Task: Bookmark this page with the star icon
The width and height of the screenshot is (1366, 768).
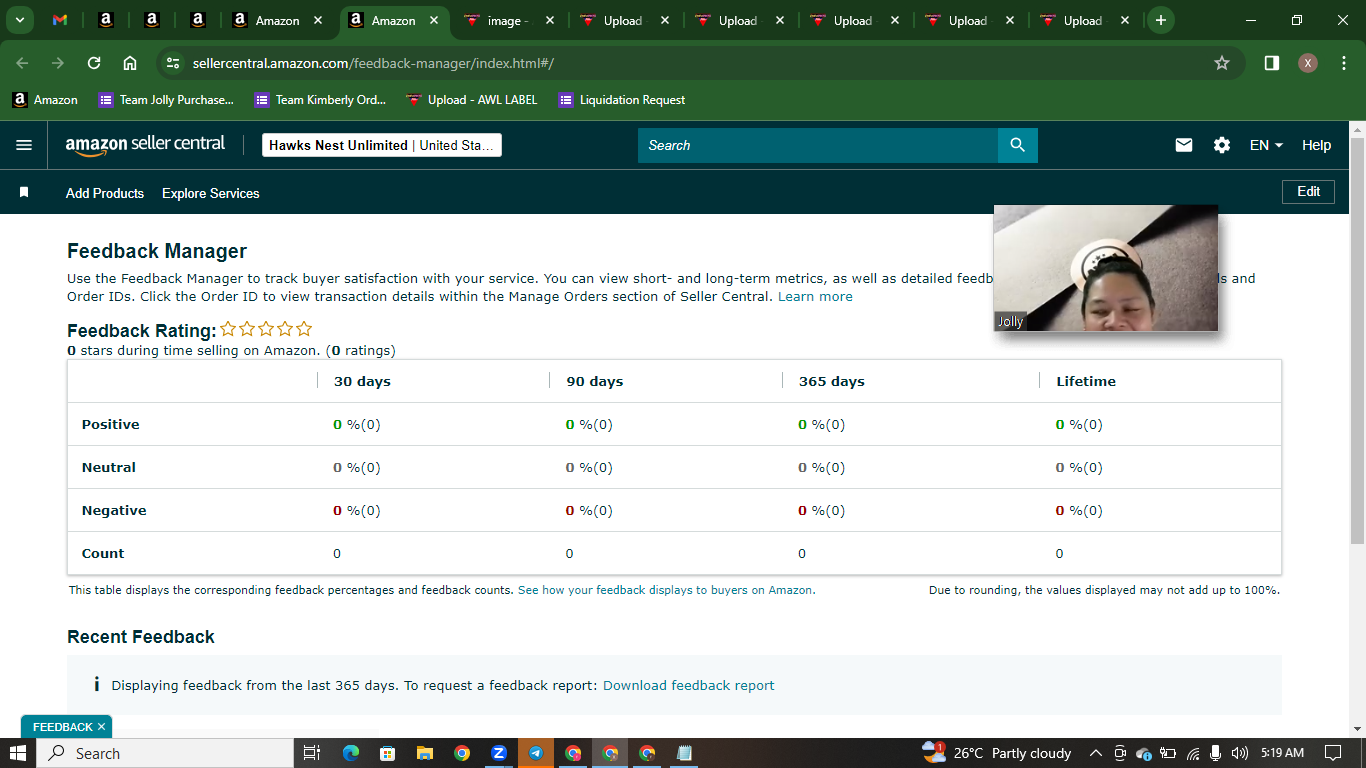Action: [1222, 63]
